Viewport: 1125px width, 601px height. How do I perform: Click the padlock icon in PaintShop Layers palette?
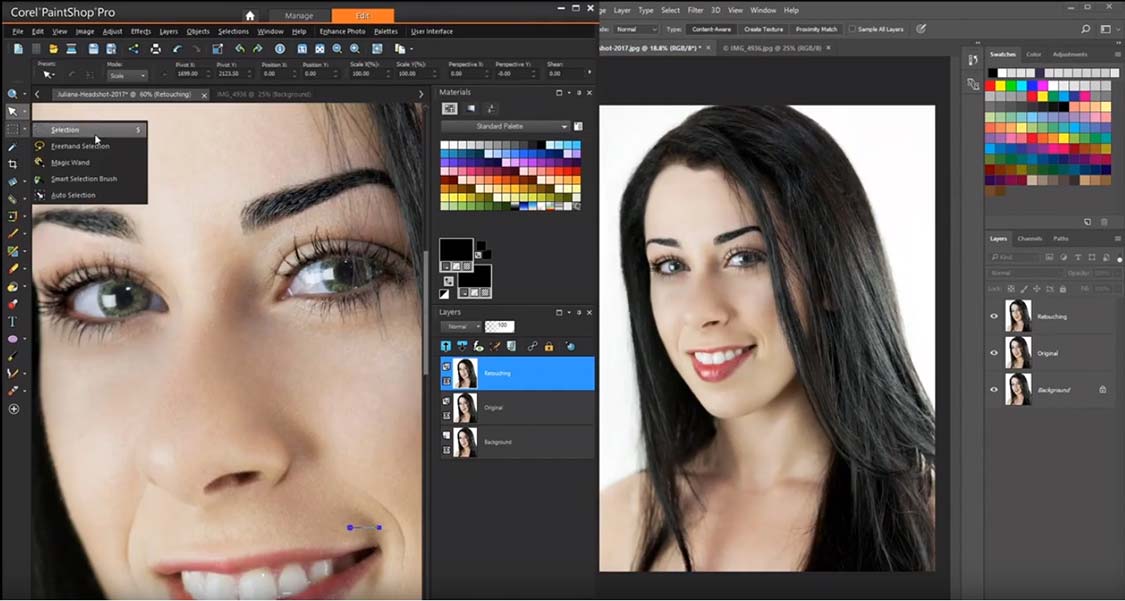coord(549,346)
